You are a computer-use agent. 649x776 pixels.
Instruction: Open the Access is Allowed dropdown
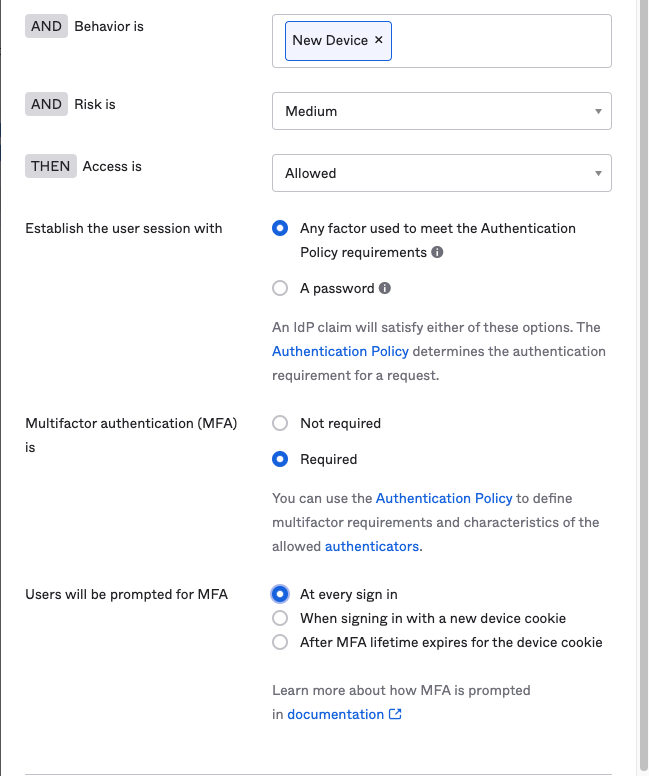click(x=441, y=173)
